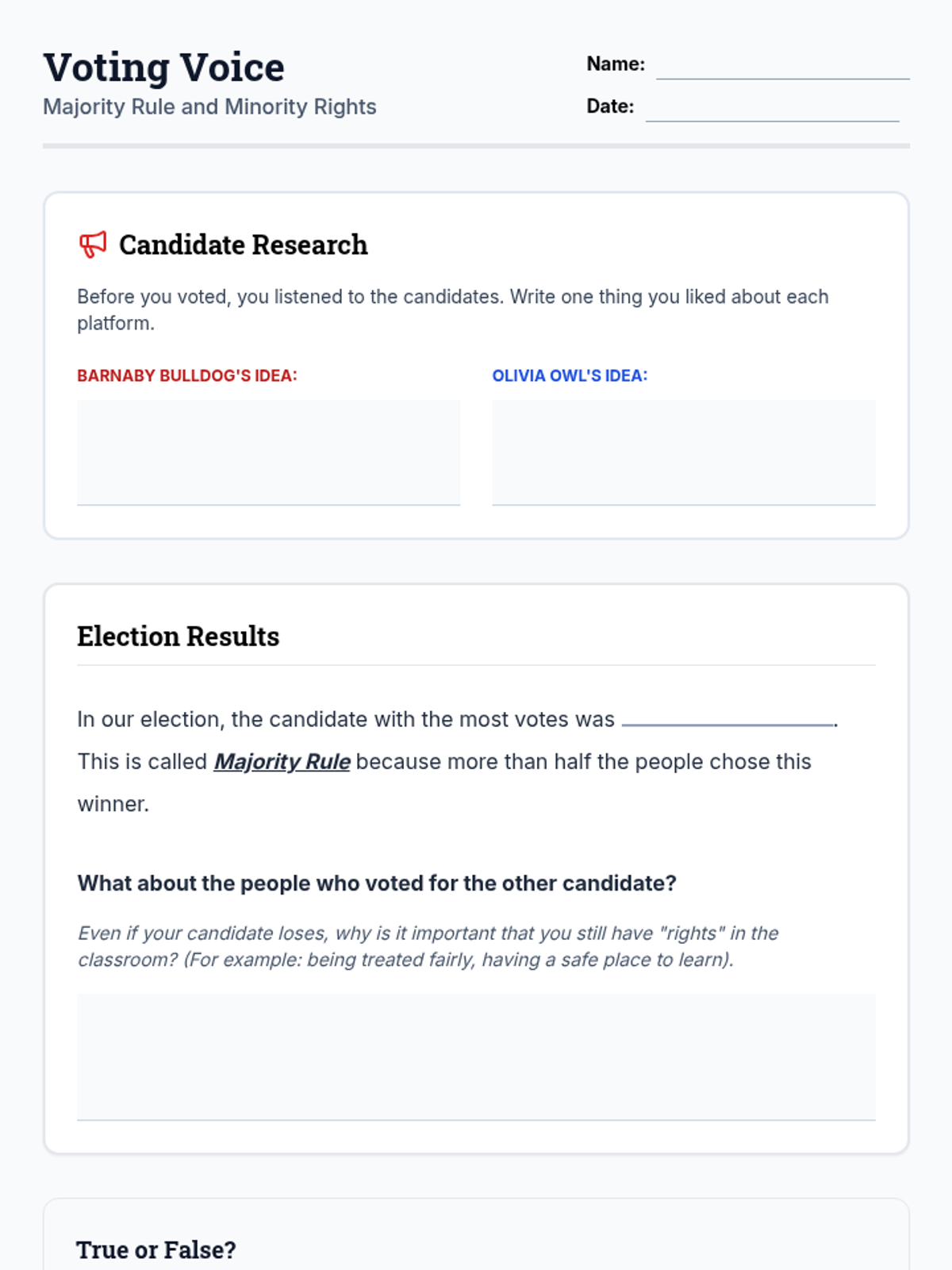
Task: Click the Name: label
Action: point(615,64)
